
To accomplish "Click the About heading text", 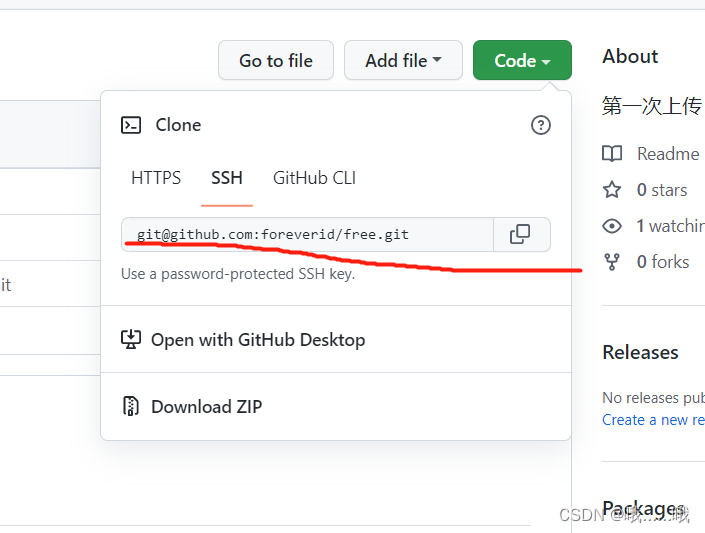I will (x=630, y=56).
